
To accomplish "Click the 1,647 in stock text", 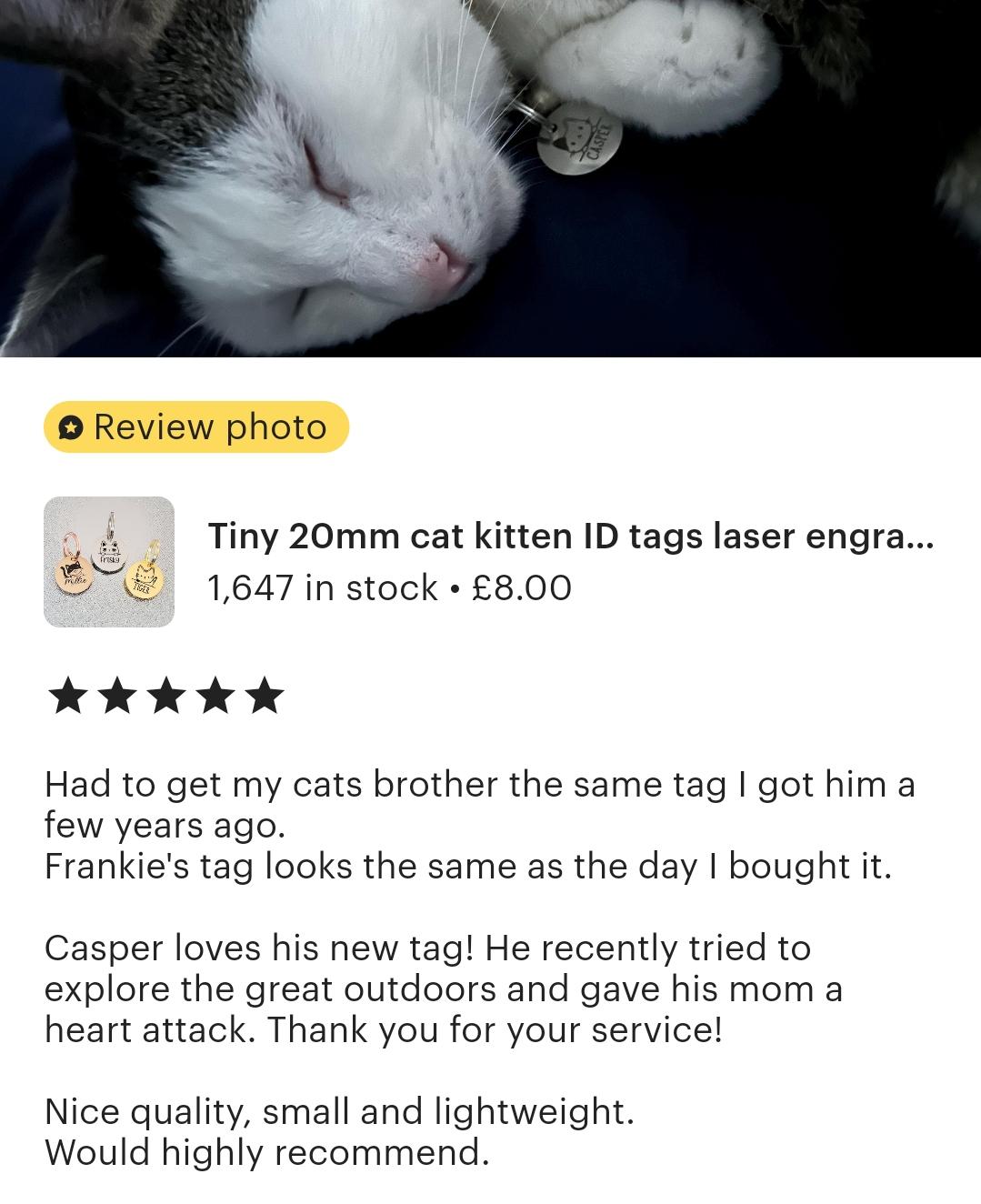I will (x=323, y=588).
